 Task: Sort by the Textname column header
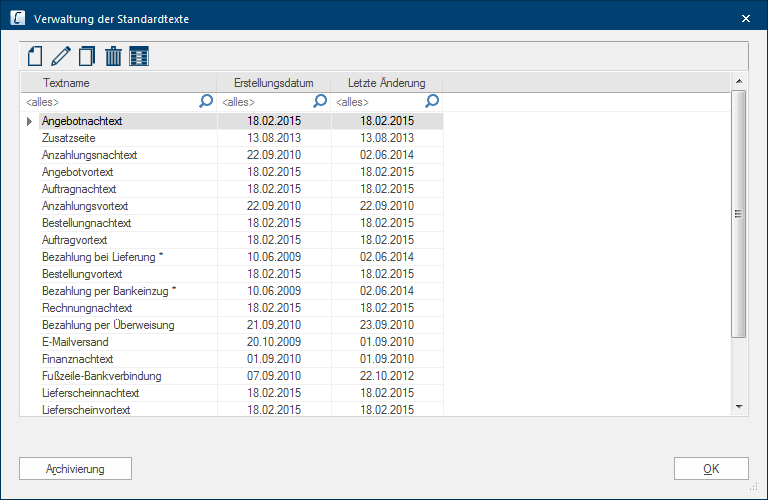click(x=118, y=83)
